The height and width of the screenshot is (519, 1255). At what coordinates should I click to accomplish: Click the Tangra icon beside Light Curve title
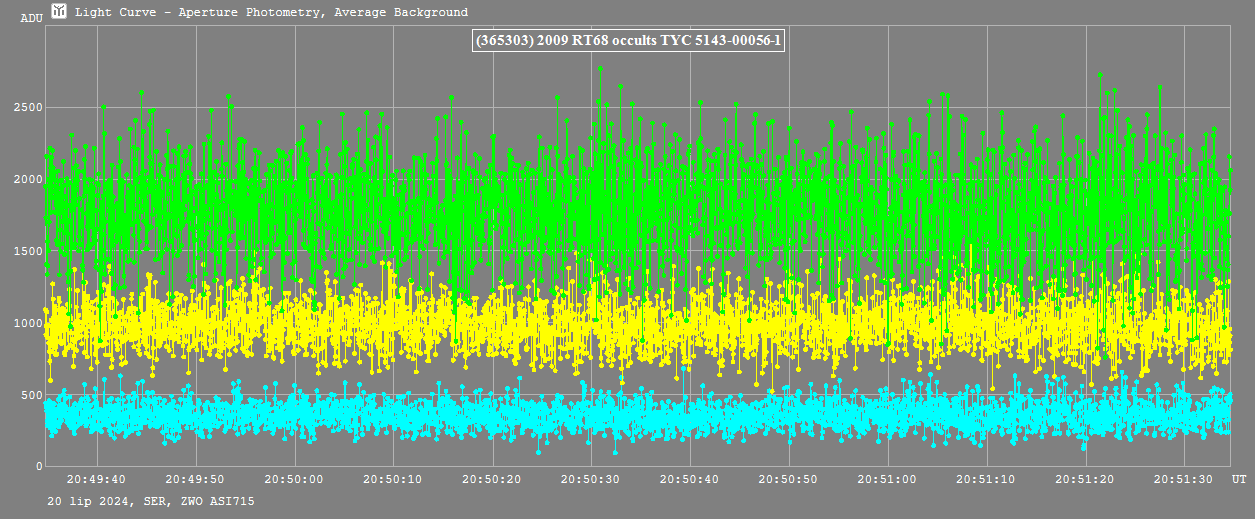pyautogui.click(x=59, y=12)
